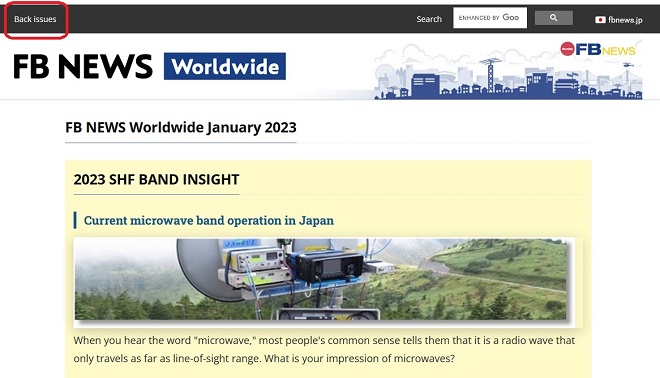Select the 2023 SHF BAND INSIGHT heading
Screen dimensions: 660x378
(x=156, y=179)
